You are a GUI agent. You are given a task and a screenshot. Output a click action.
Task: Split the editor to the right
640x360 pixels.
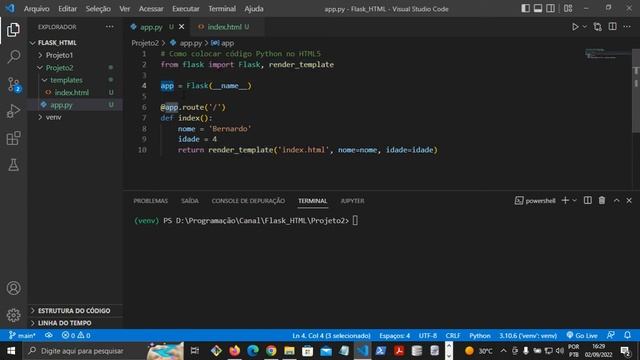pos(612,27)
